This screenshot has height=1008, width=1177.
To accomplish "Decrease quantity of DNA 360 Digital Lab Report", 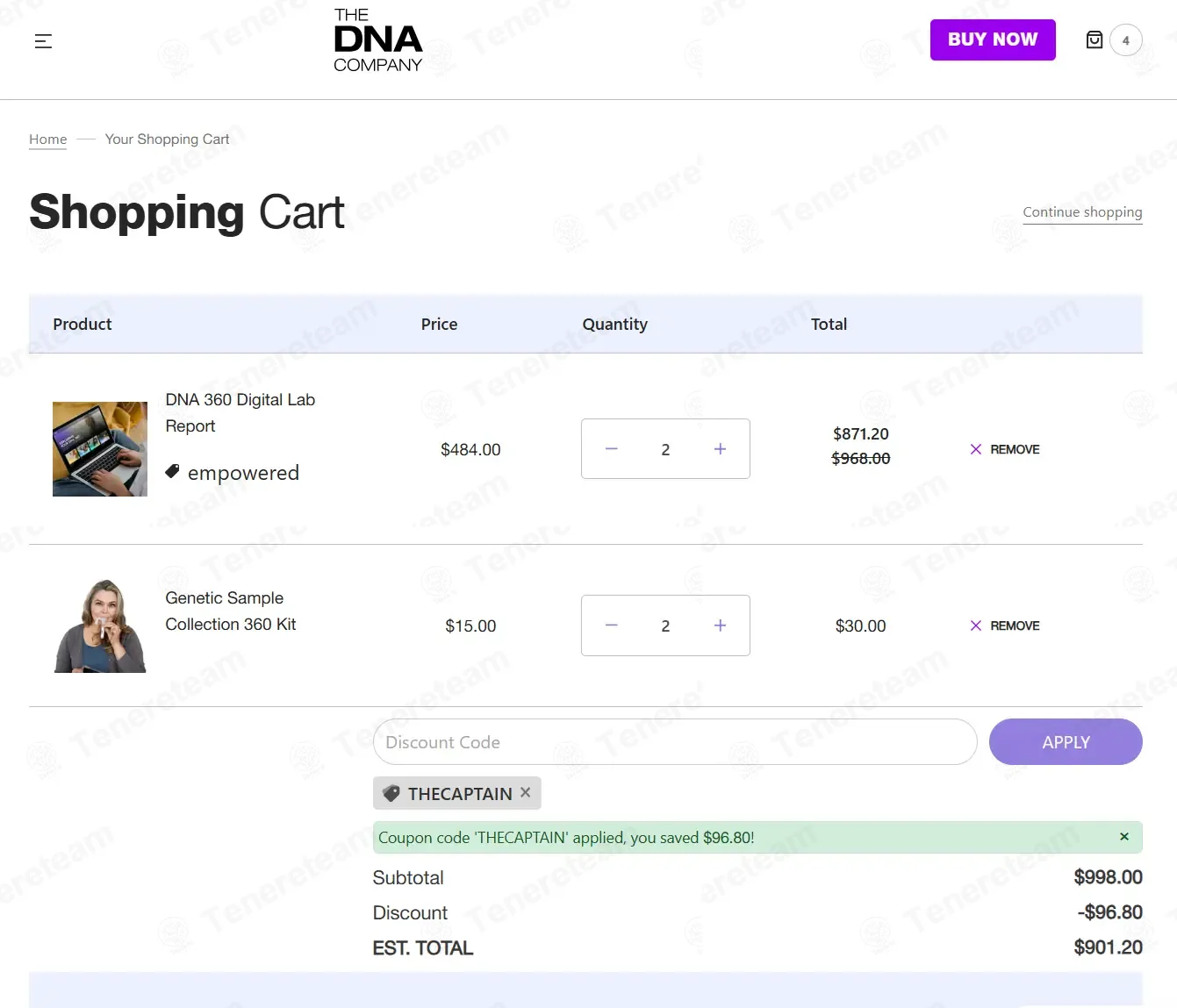I will click(612, 449).
